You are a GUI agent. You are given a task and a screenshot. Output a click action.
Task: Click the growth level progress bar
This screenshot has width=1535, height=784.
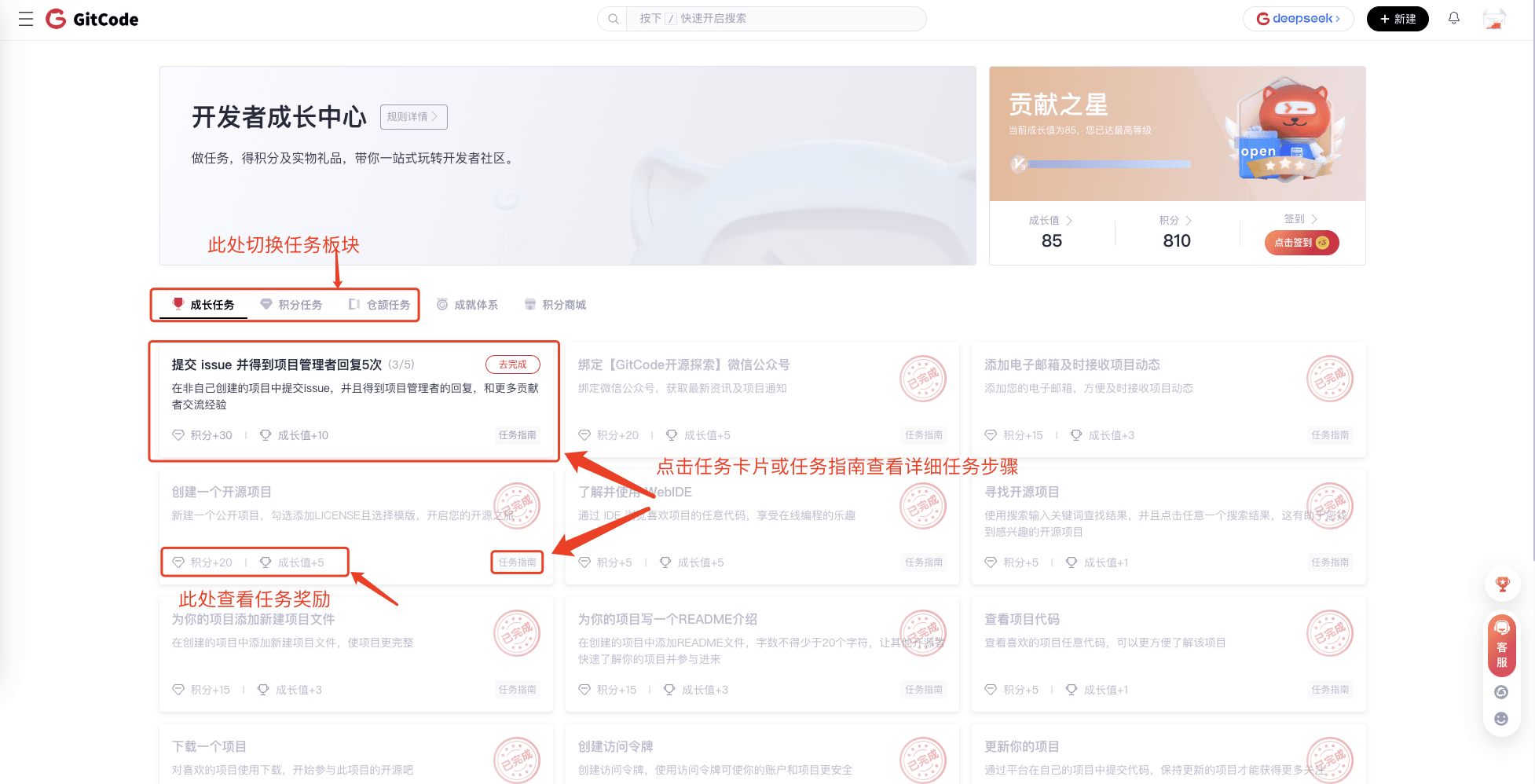pos(1108,164)
